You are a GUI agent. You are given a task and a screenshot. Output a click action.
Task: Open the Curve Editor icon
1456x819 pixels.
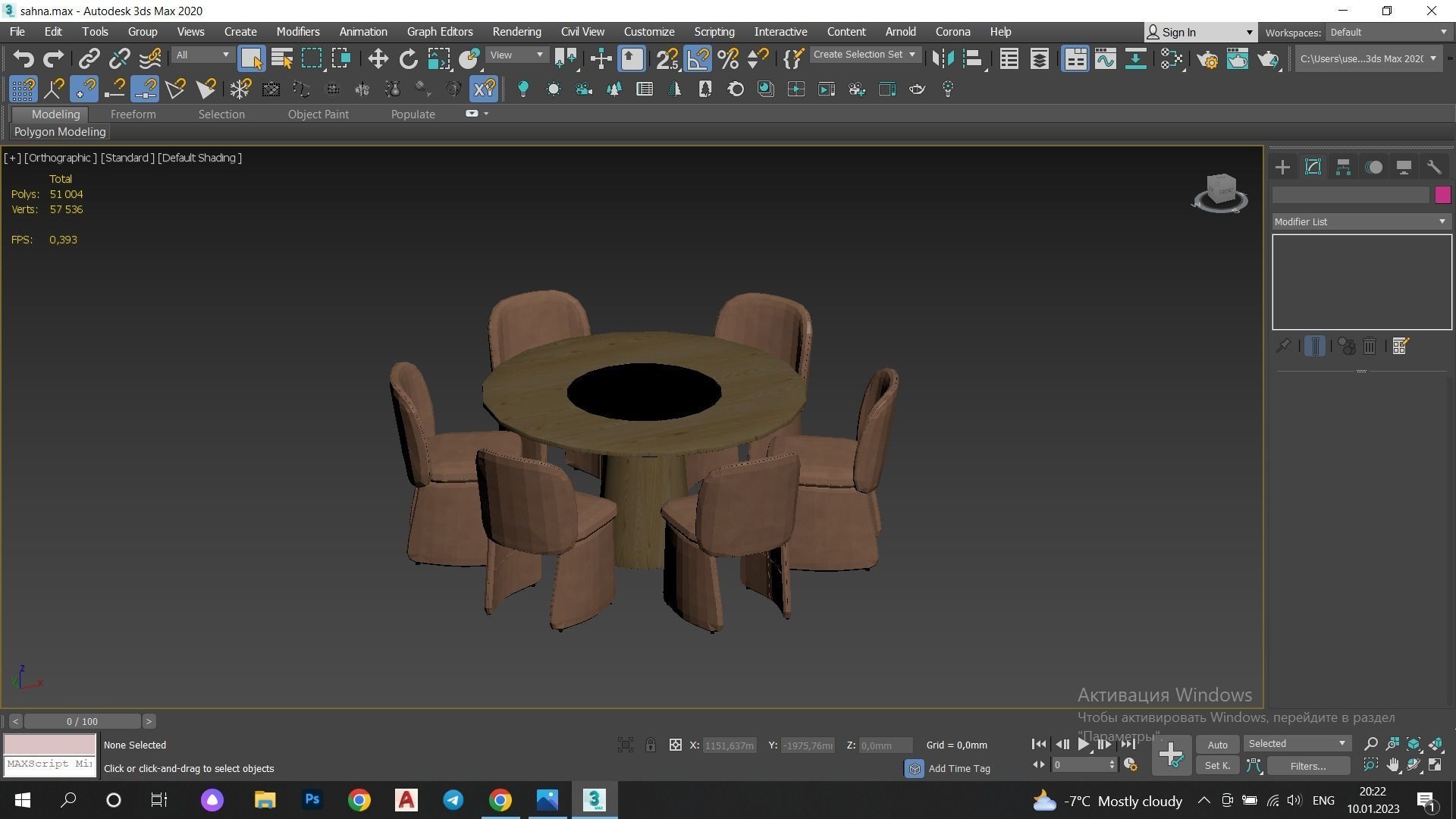point(1105,58)
